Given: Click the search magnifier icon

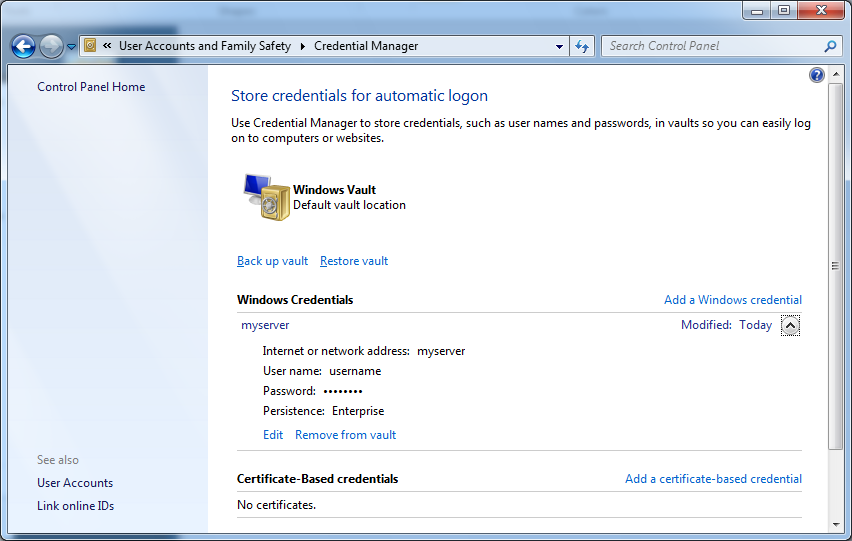Looking at the screenshot, I should click(830, 46).
